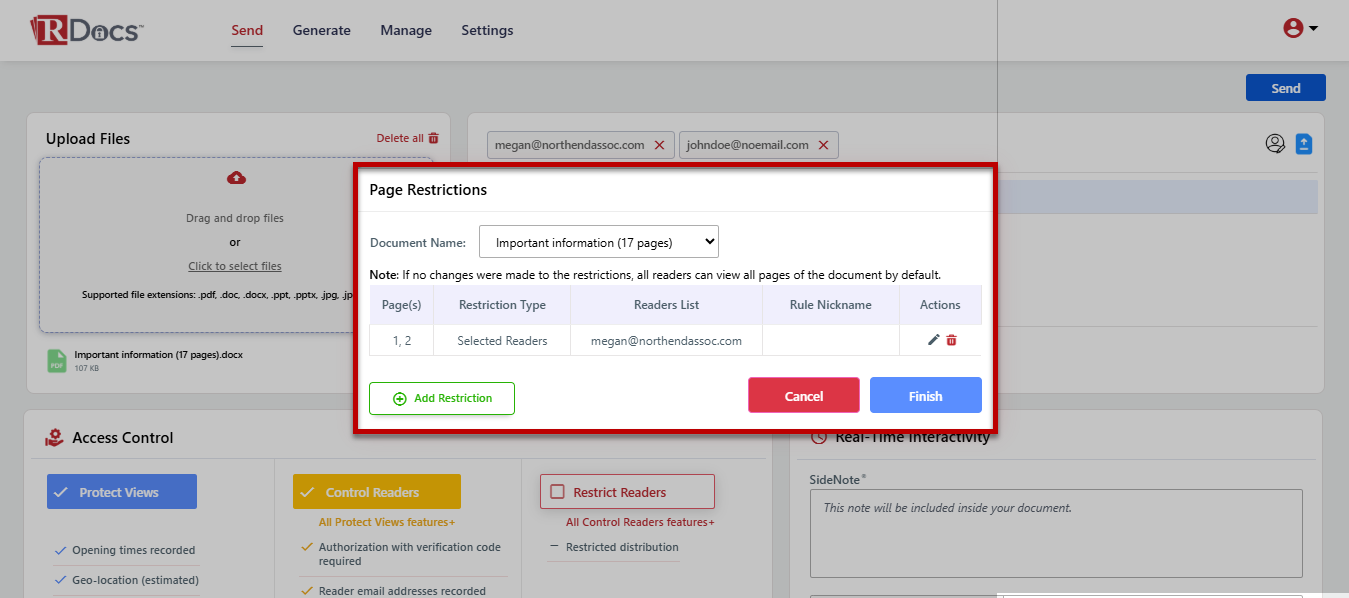Click the RDocs logo
The width and height of the screenshot is (1349, 598).
coord(87,29)
